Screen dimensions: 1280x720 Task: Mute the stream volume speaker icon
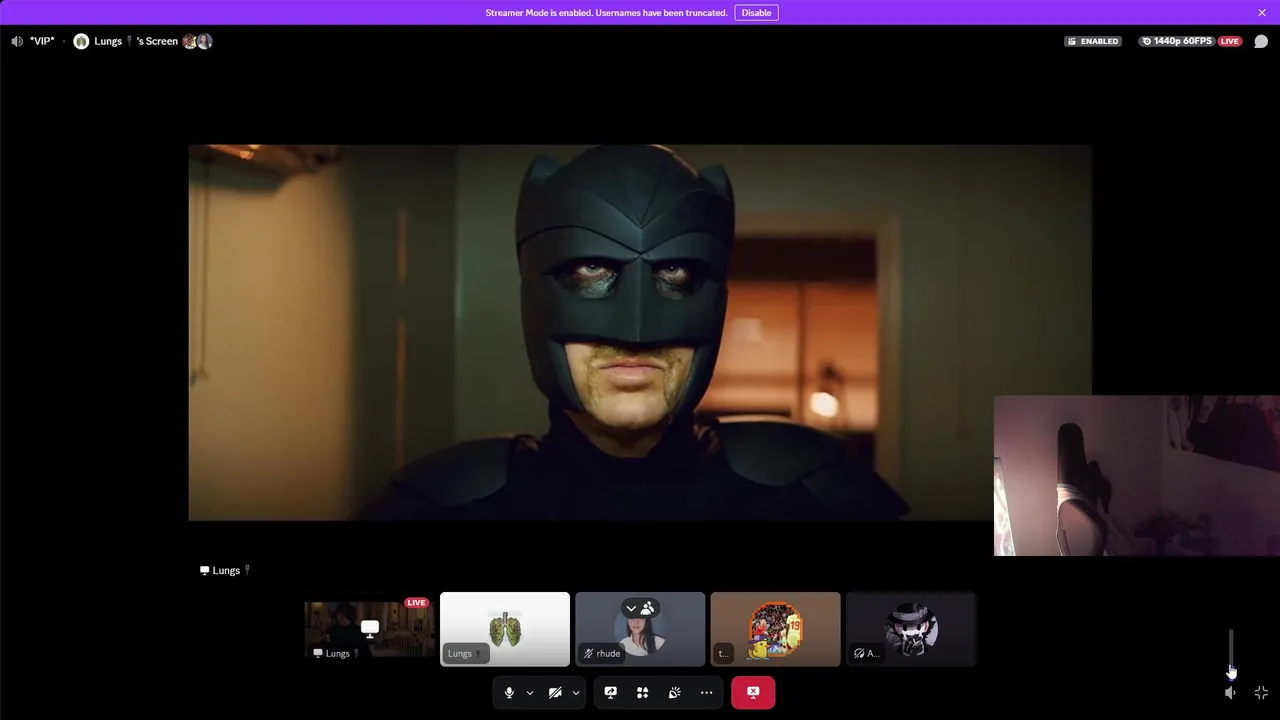[x=1230, y=692]
